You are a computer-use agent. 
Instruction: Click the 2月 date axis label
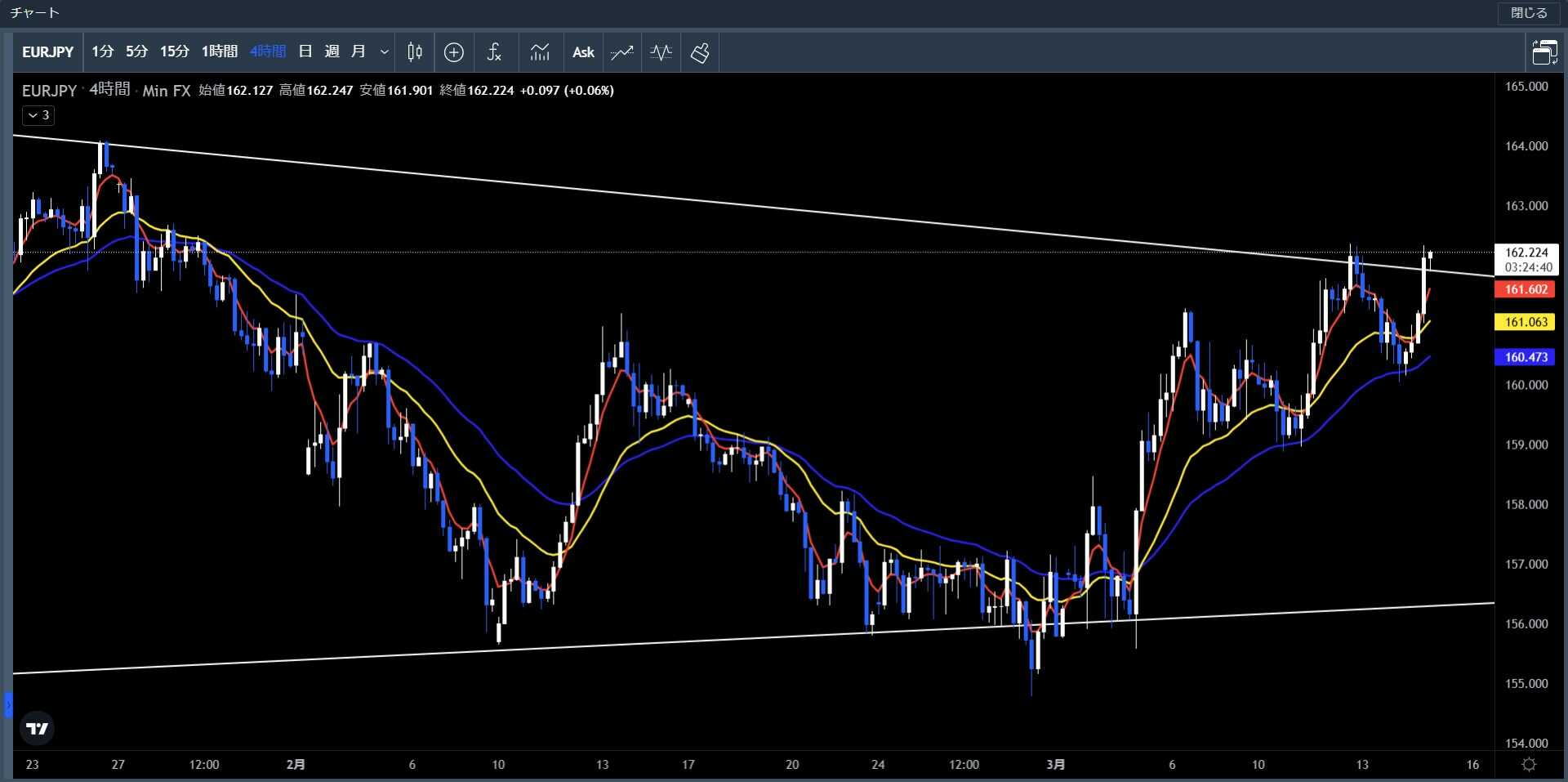tap(296, 765)
